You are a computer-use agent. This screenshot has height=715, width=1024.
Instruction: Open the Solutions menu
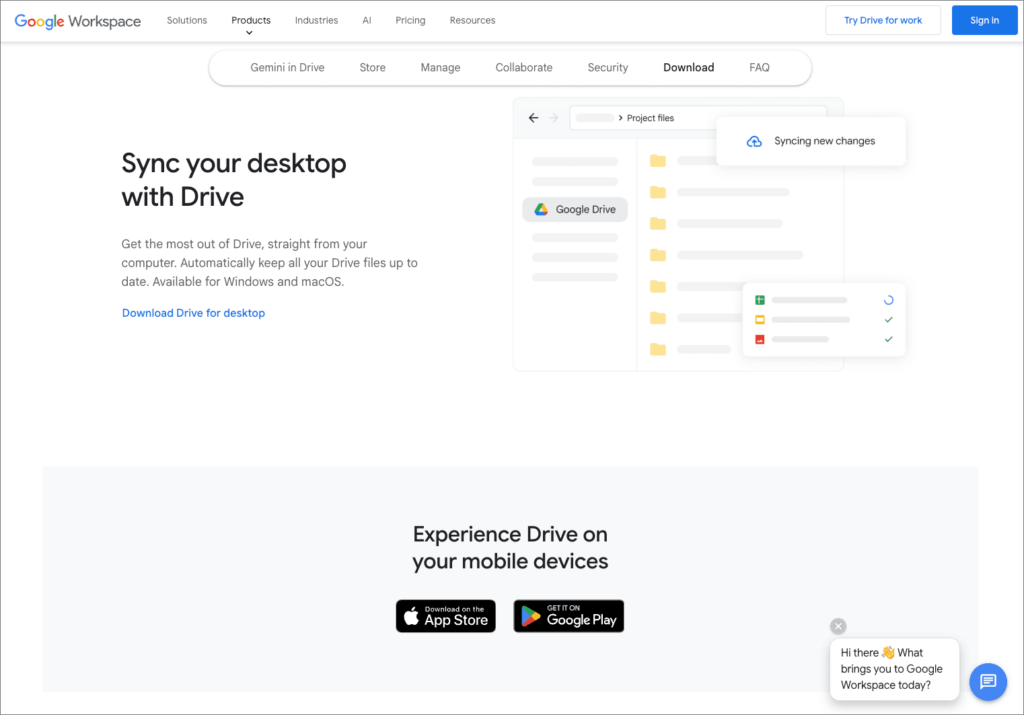point(187,20)
